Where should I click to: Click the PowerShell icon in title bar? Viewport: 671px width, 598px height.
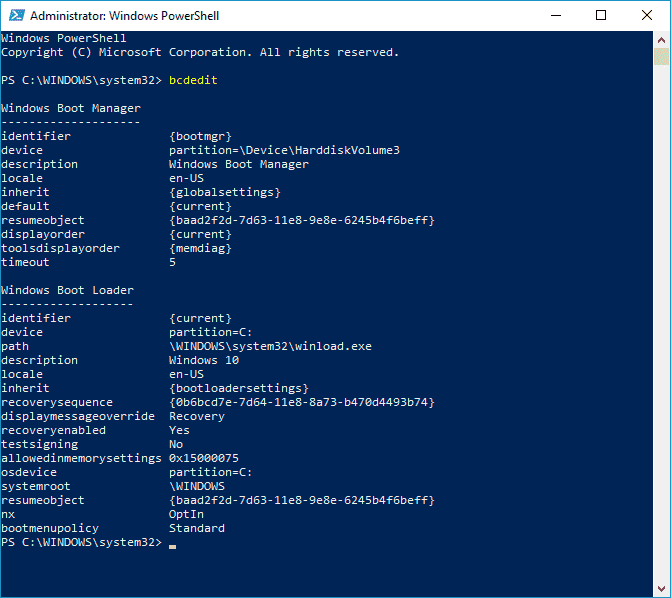click(17, 15)
